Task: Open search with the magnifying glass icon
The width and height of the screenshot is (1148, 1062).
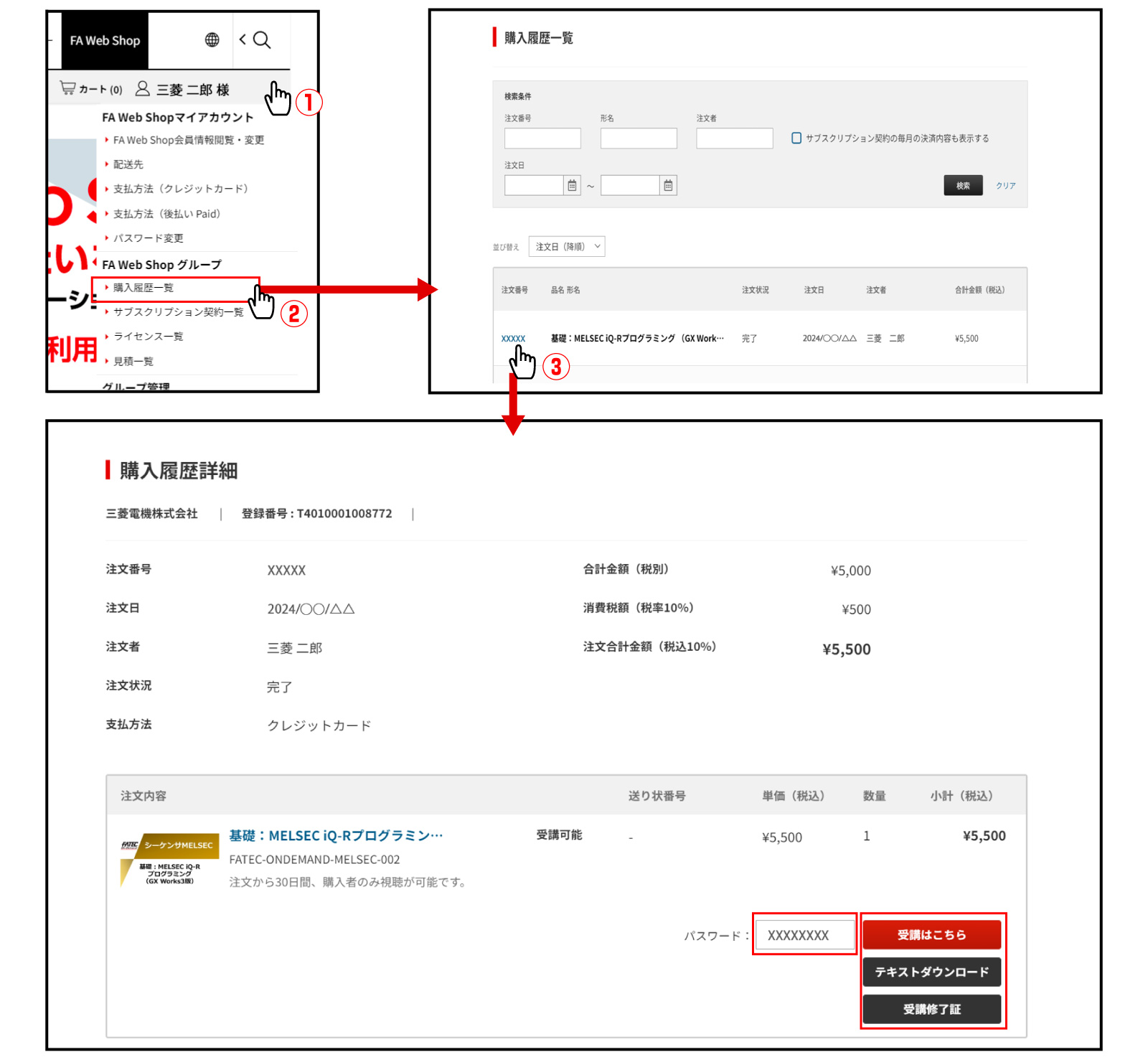Action: tap(263, 40)
